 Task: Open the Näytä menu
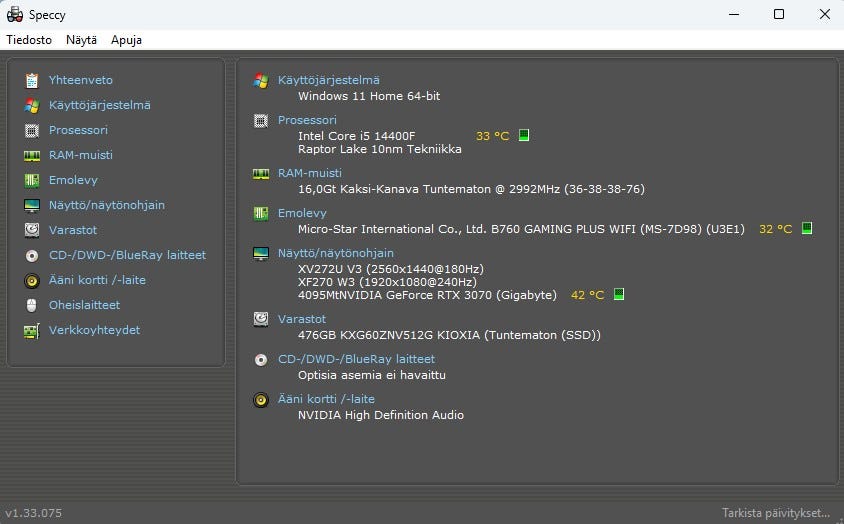click(x=81, y=40)
